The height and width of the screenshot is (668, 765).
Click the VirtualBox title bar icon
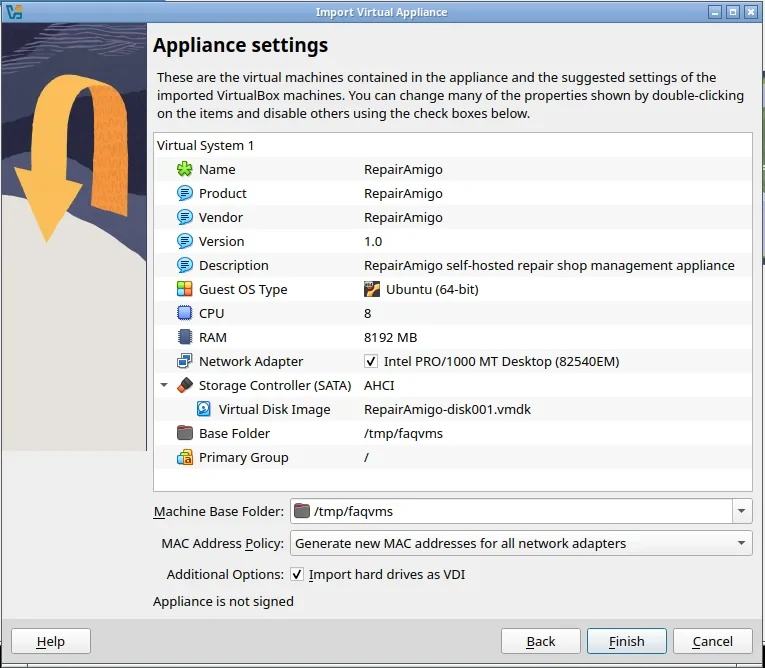14,12
